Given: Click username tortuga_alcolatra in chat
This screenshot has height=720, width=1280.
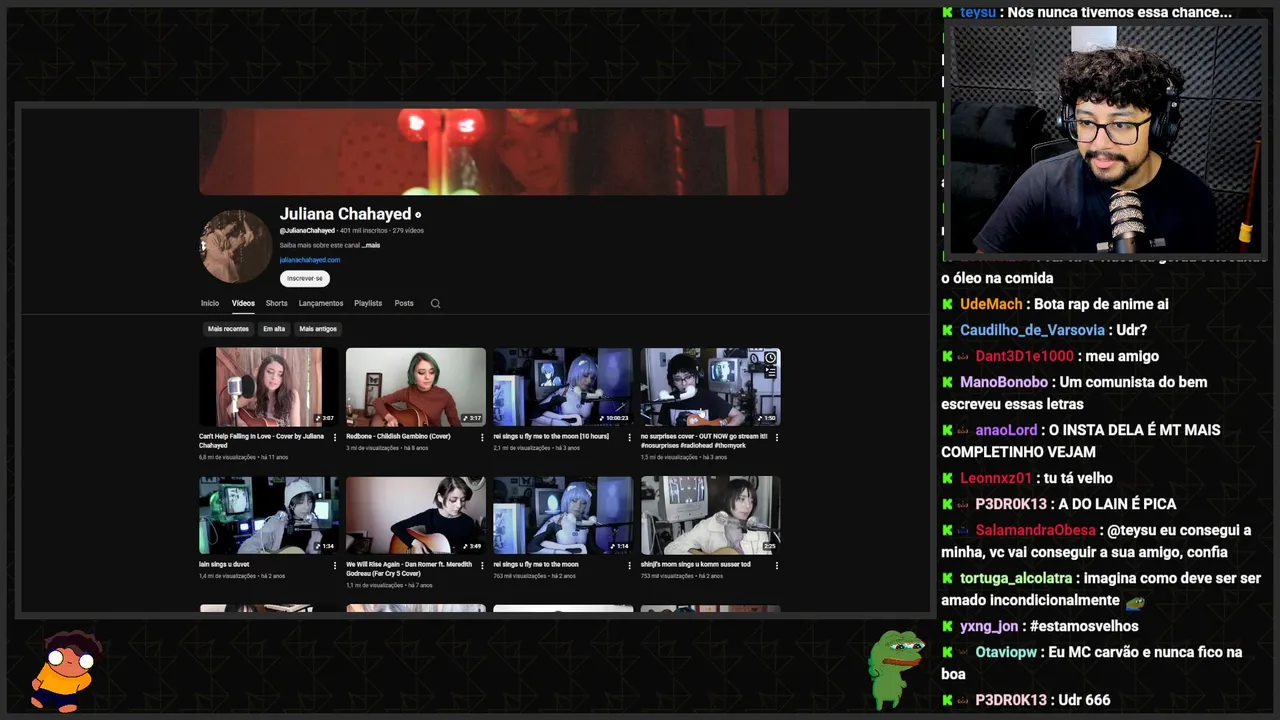Looking at the screenshot, I should click(x=1017, y=578).
